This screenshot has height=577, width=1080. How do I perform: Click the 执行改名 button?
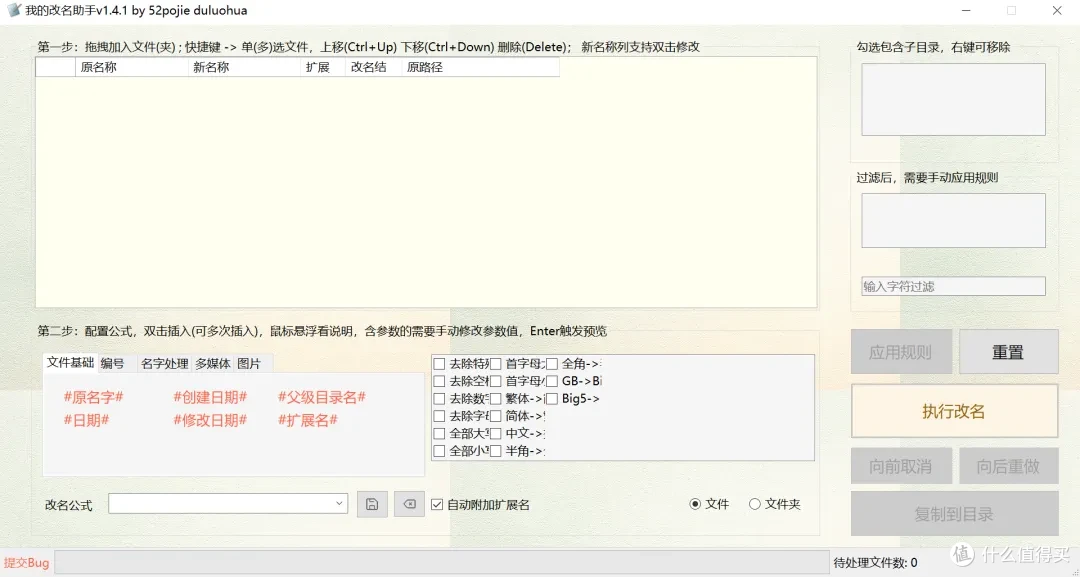click(955, 411)
